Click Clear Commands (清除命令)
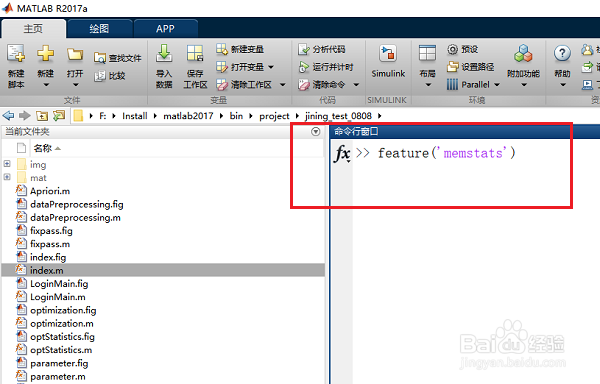The image size is (600, 384). point(321,85)
